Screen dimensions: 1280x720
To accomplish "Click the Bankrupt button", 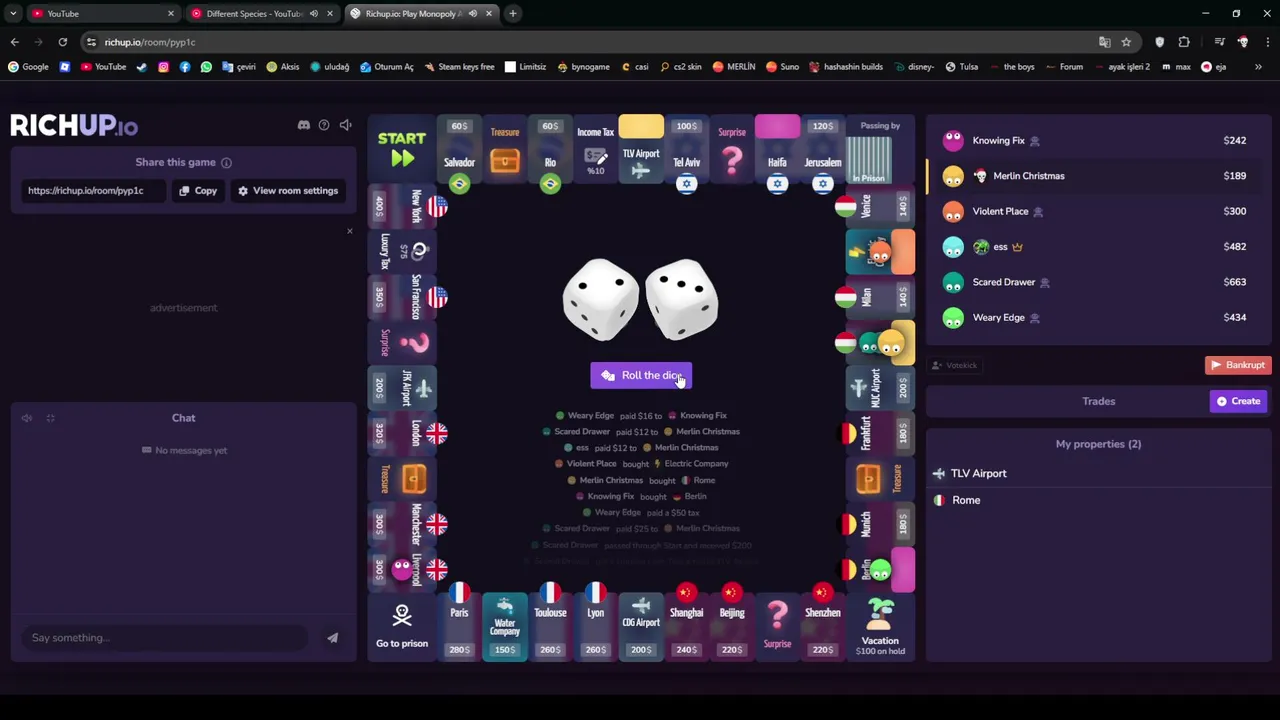I will (1238, 365).
